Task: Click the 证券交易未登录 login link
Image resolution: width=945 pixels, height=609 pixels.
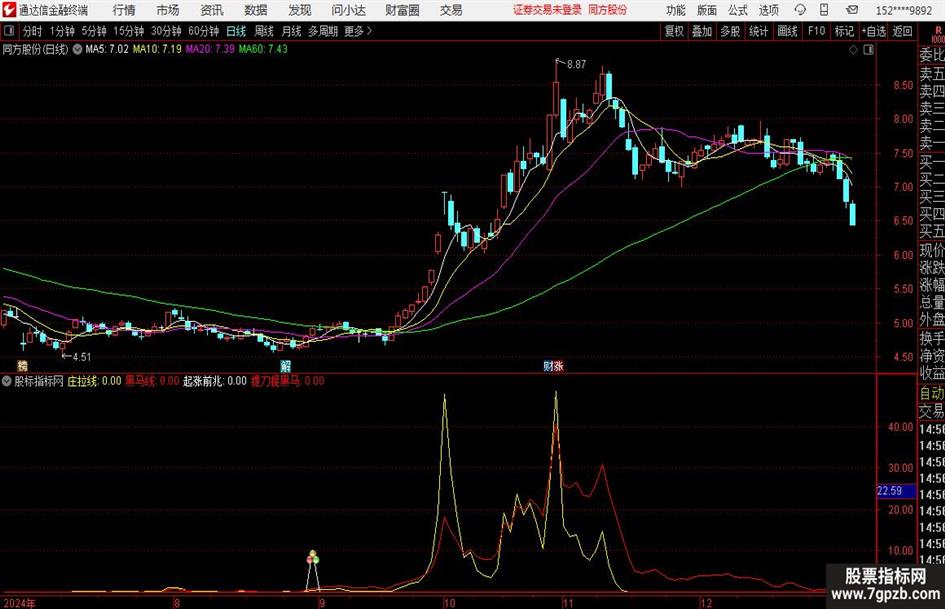Action: (547, 10)
